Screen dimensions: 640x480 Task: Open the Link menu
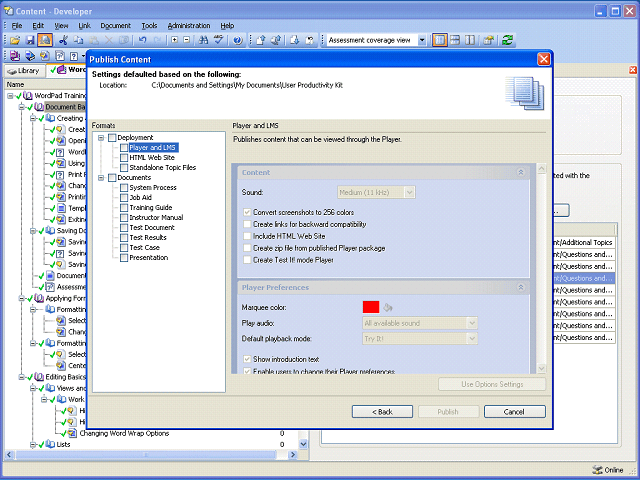coord(84,26)
